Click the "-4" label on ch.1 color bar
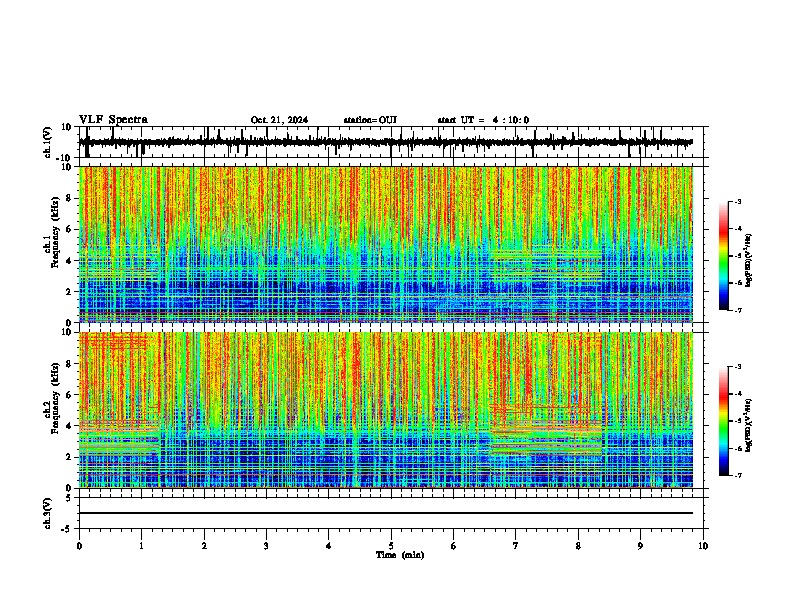The height and width of the screenshot is (612, 792). click(737, 229)
